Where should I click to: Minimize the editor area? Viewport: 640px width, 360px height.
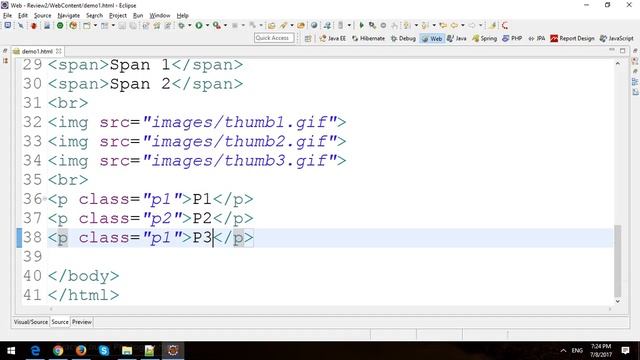coord(611,50)
